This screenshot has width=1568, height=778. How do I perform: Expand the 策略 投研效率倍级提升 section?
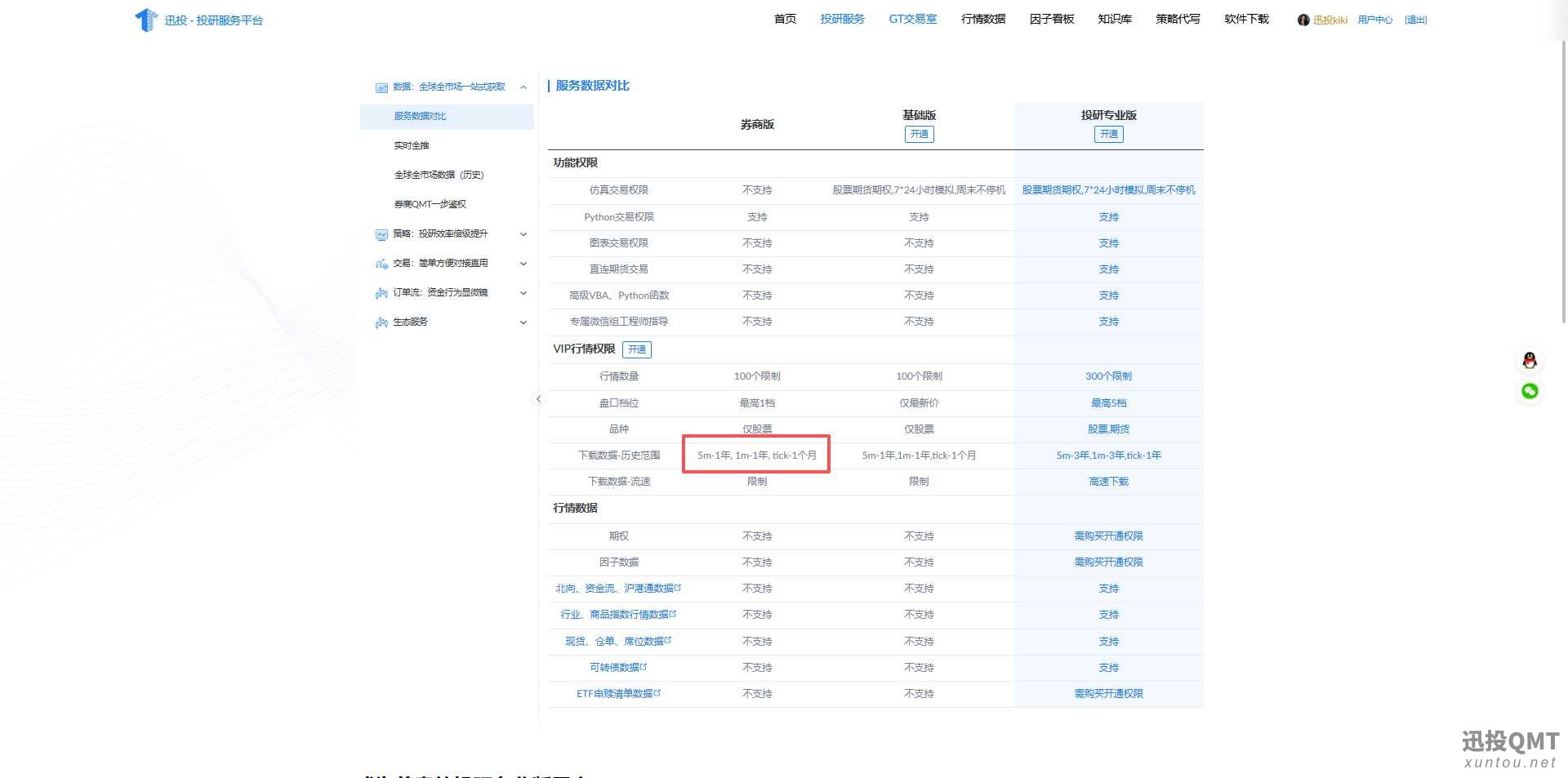[523, 234]
